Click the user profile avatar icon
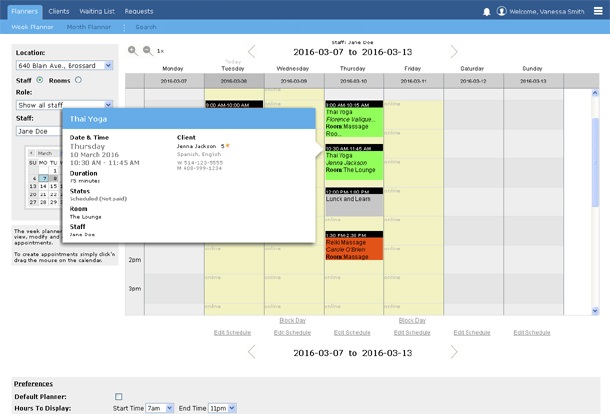 coord(501,11)
